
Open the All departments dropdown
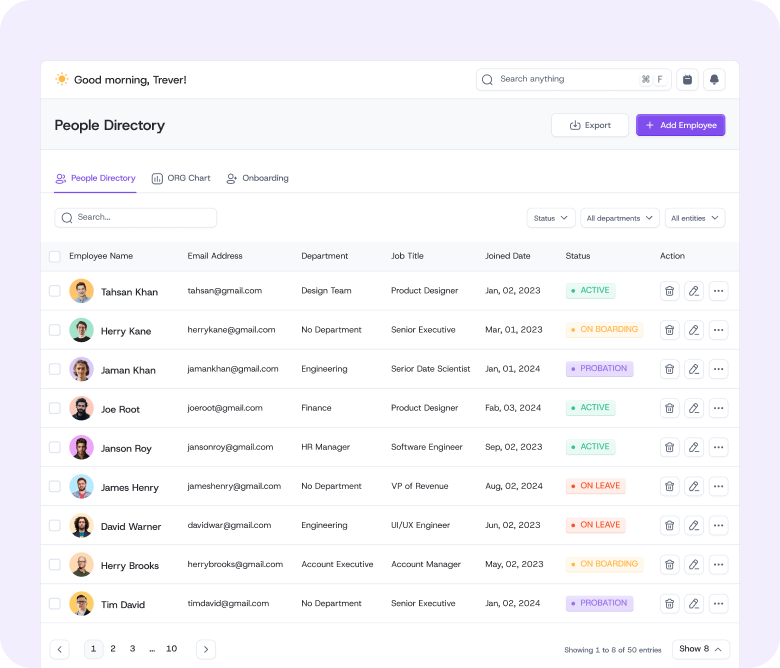click(619, 218)
